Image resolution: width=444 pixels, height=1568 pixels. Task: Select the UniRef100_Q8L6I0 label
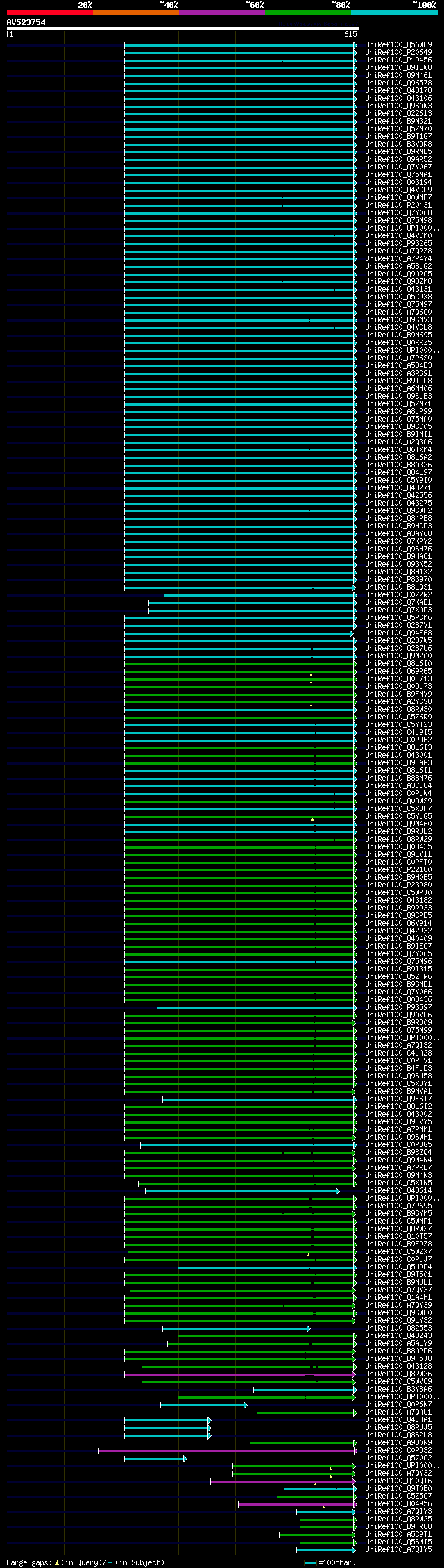click(x=398, y=663)
